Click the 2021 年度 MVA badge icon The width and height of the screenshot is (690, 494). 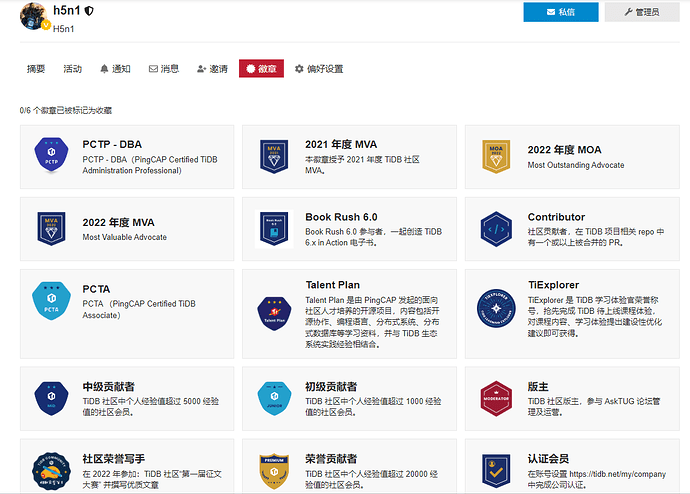pos(274,157)
